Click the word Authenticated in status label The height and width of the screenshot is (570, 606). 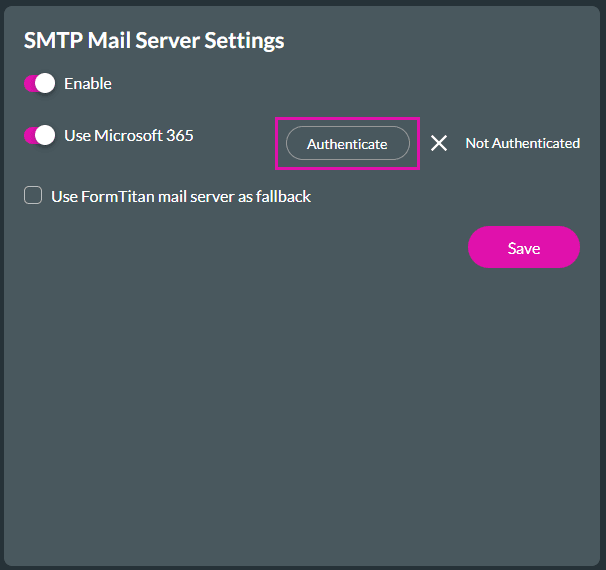coord(536,143)
